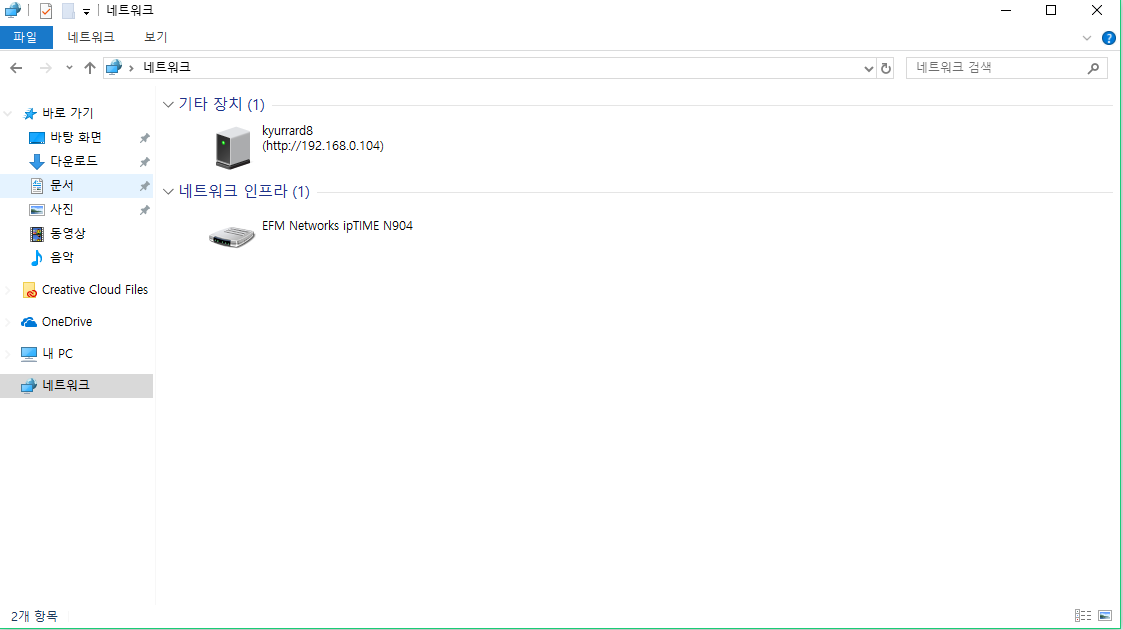Unpin 문서 using its pin icon
The height and width of the screenshot is (630, 1123).
[x=144, y=185]
